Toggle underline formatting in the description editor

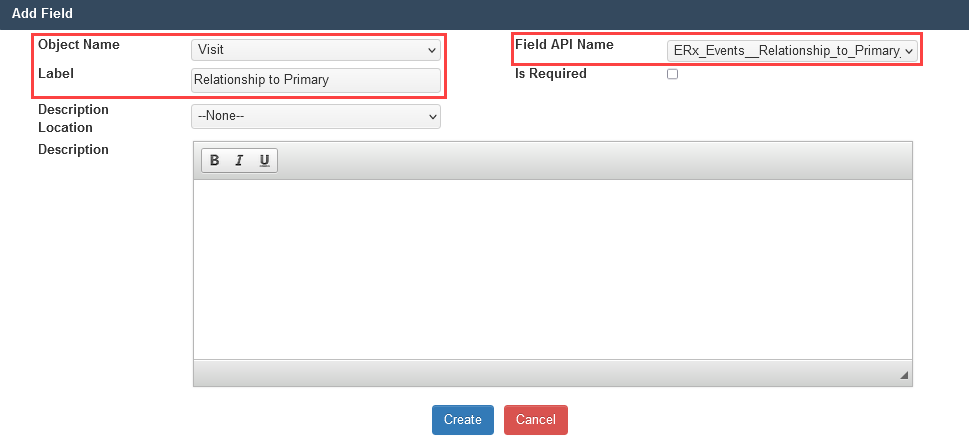pyautogui.click(x=264, y=161)
